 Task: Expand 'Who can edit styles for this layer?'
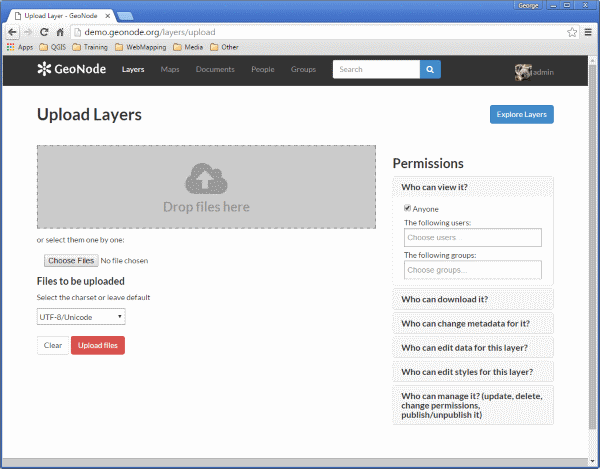pyautogui.click(x=473, y=372)
